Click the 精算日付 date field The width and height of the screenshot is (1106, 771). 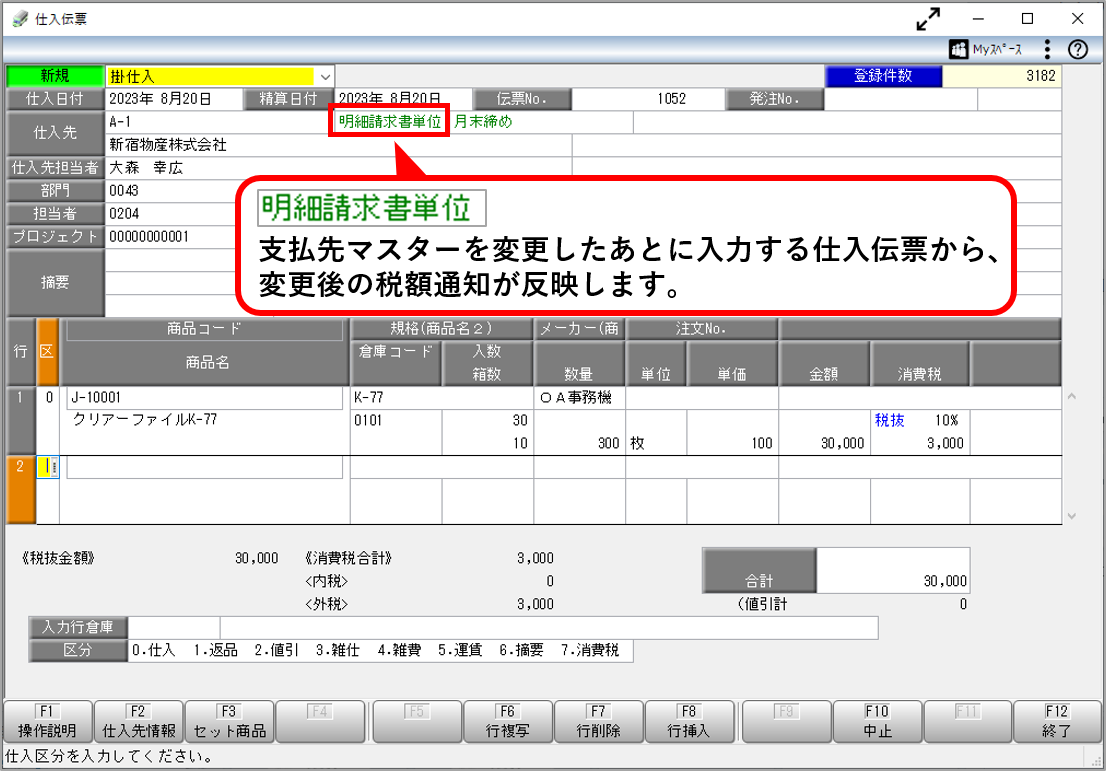click(404, 99)
